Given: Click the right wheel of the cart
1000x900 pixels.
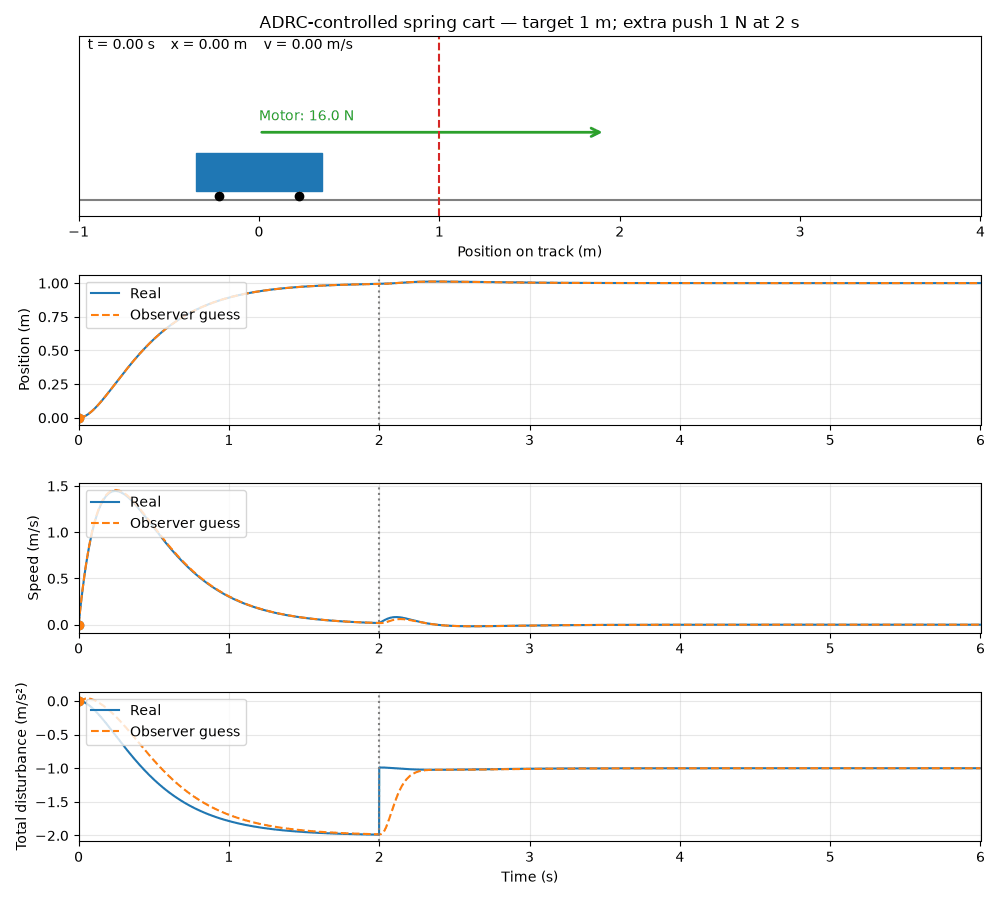Looking at the screenshot, I should pos(299,196).
